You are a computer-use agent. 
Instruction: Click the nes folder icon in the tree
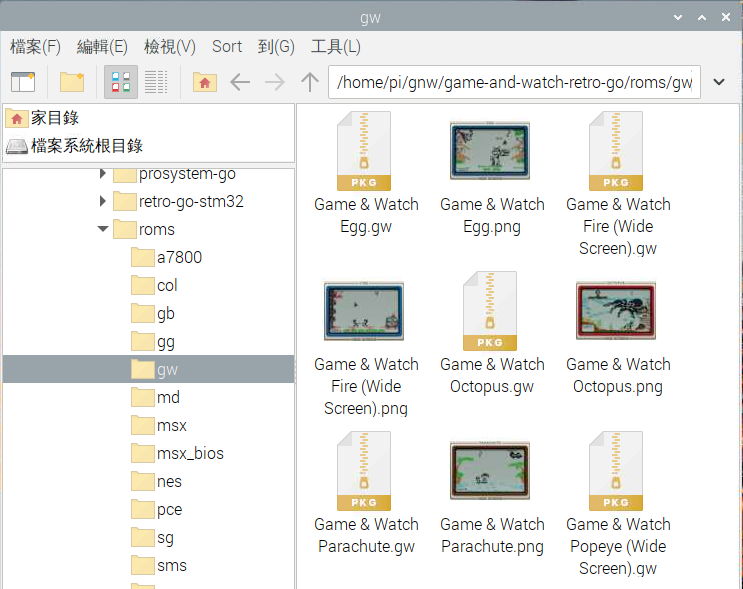[x=143, y=481]
